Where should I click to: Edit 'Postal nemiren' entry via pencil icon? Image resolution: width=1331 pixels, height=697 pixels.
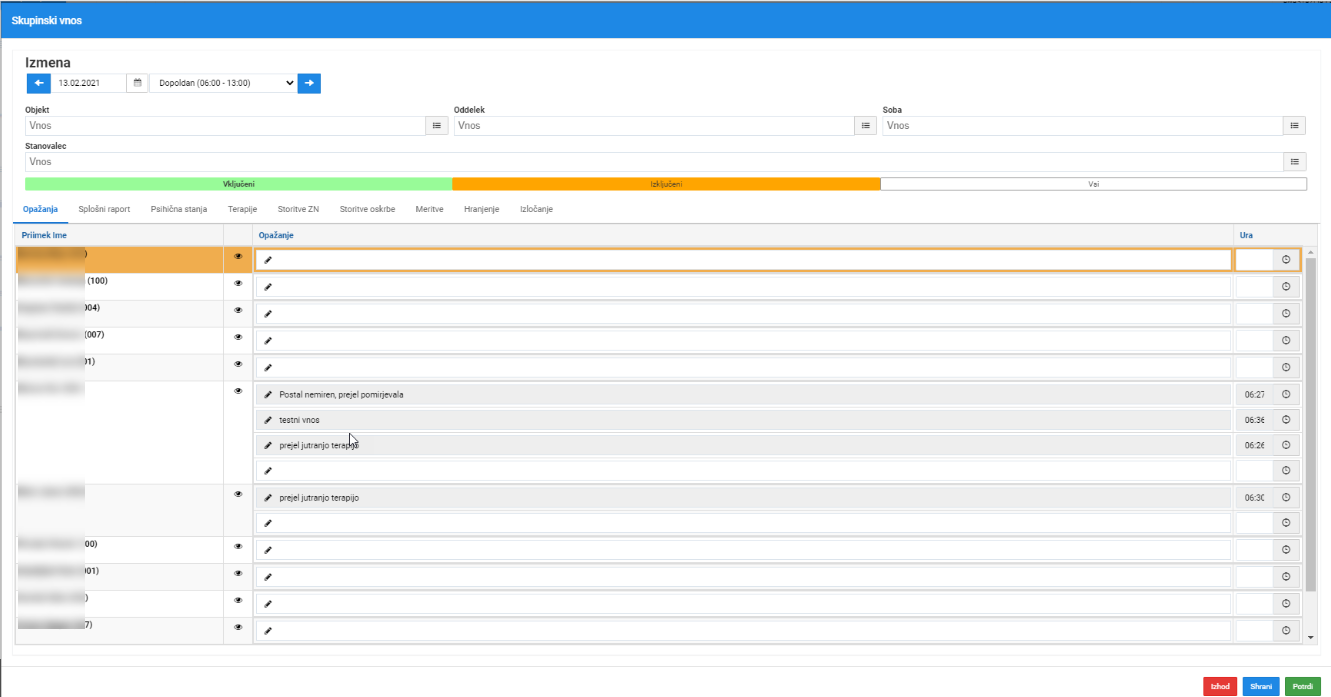tap(268, 395)
